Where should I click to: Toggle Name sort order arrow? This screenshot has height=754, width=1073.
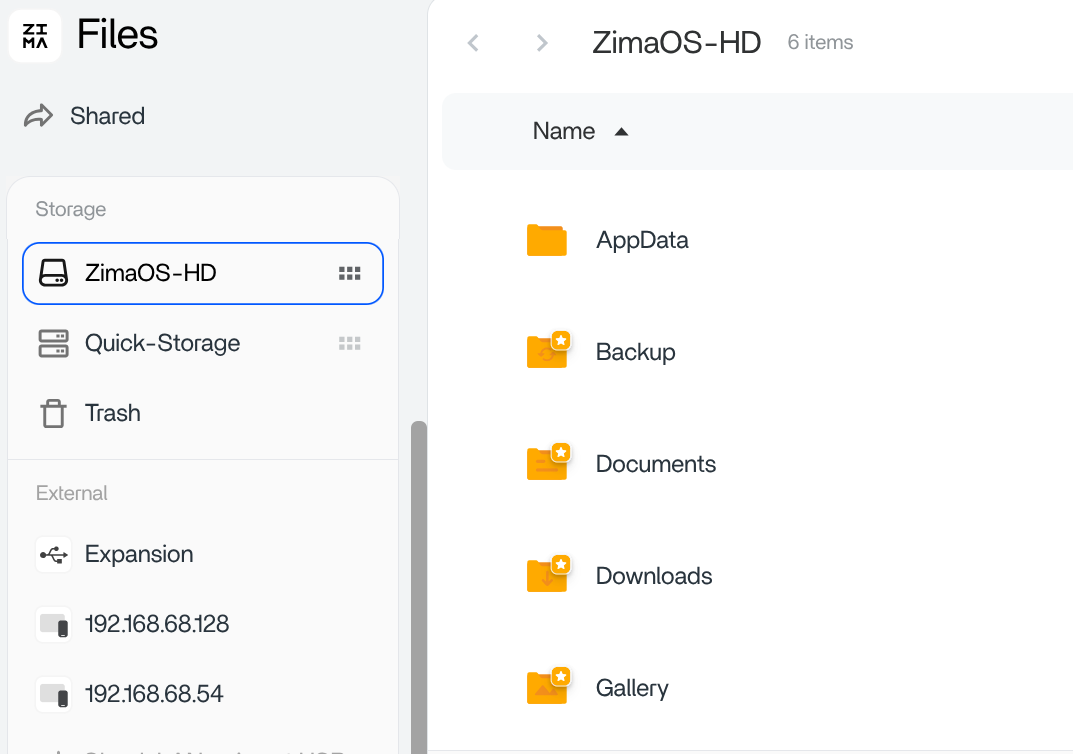tap(621, 132)
